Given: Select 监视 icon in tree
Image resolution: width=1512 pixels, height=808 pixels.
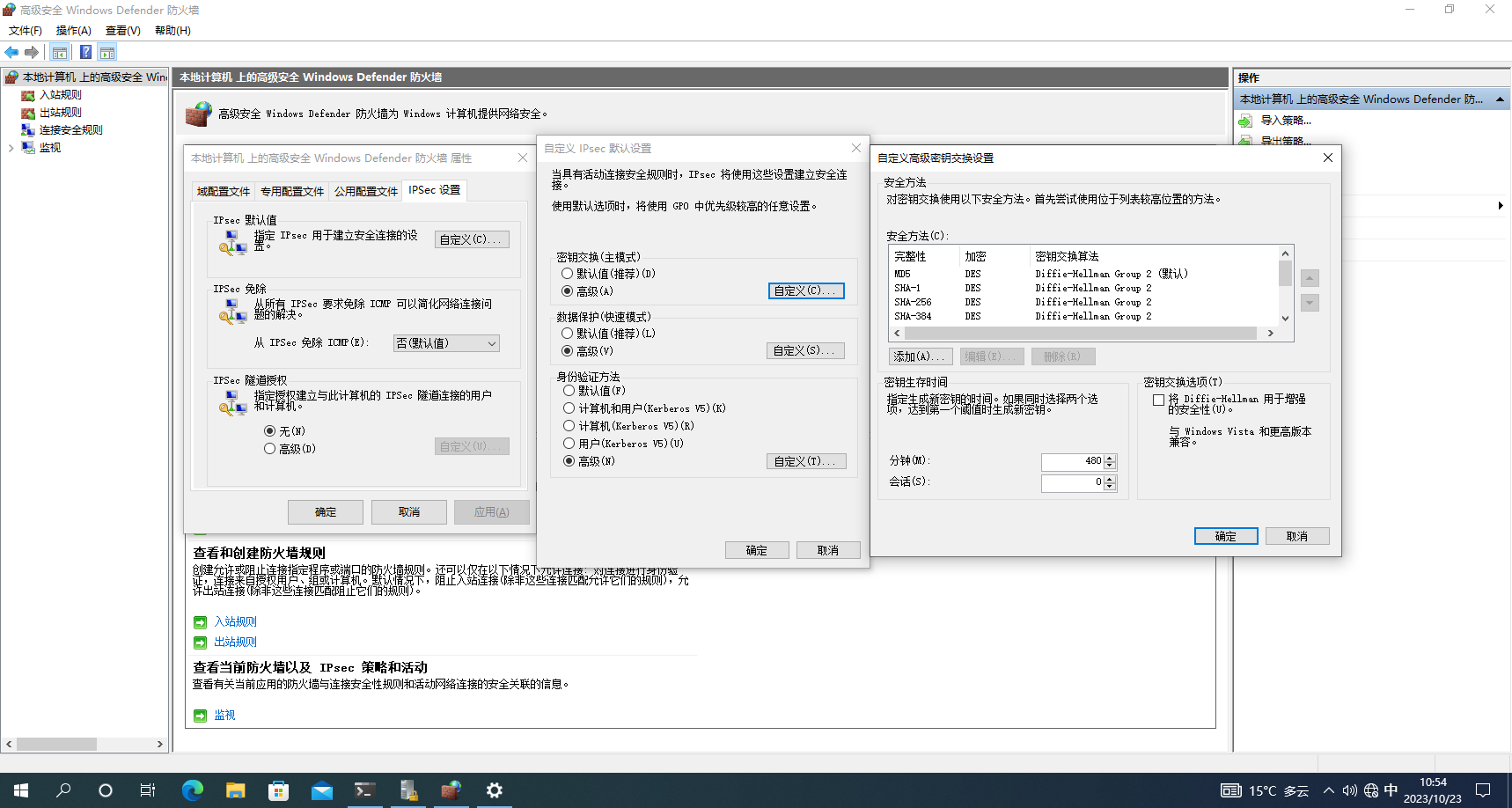Looking at the screenshot, I should point(28,148).
